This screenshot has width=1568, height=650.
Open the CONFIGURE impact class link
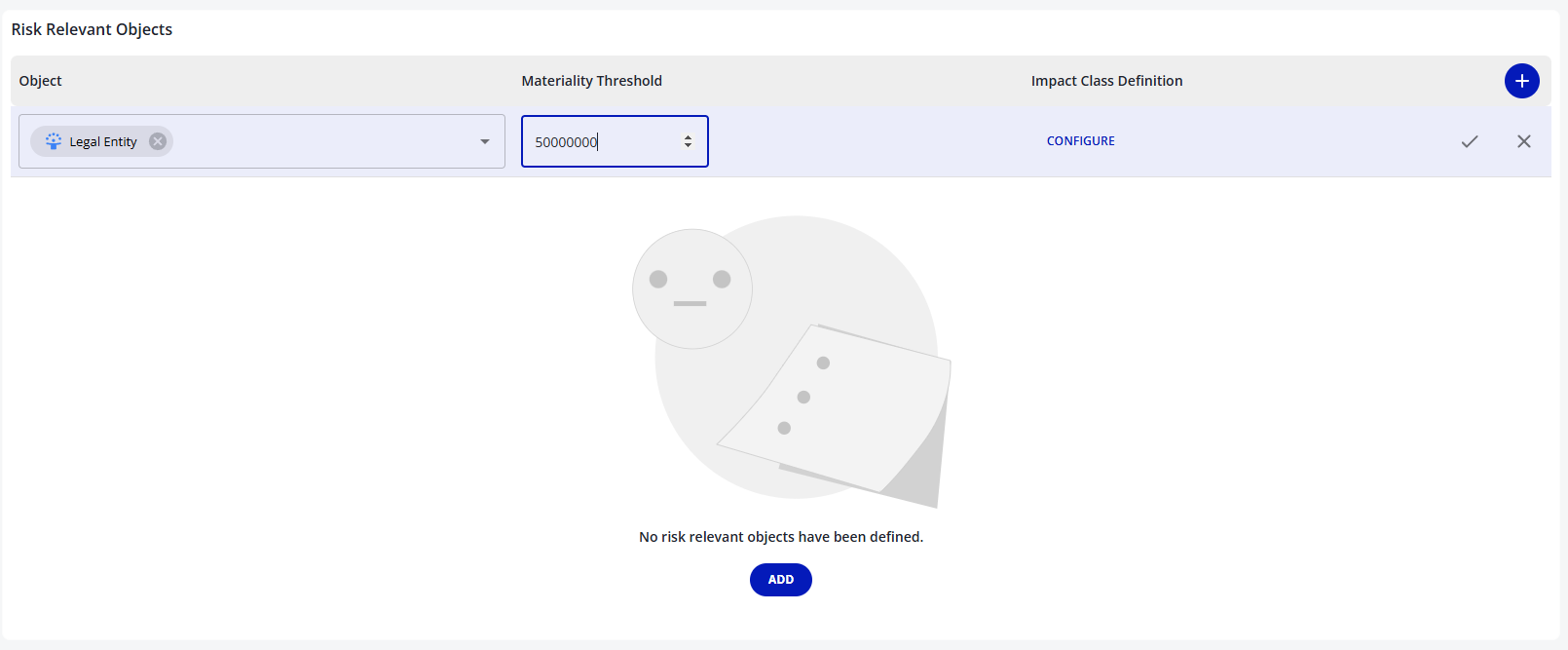1080,141
